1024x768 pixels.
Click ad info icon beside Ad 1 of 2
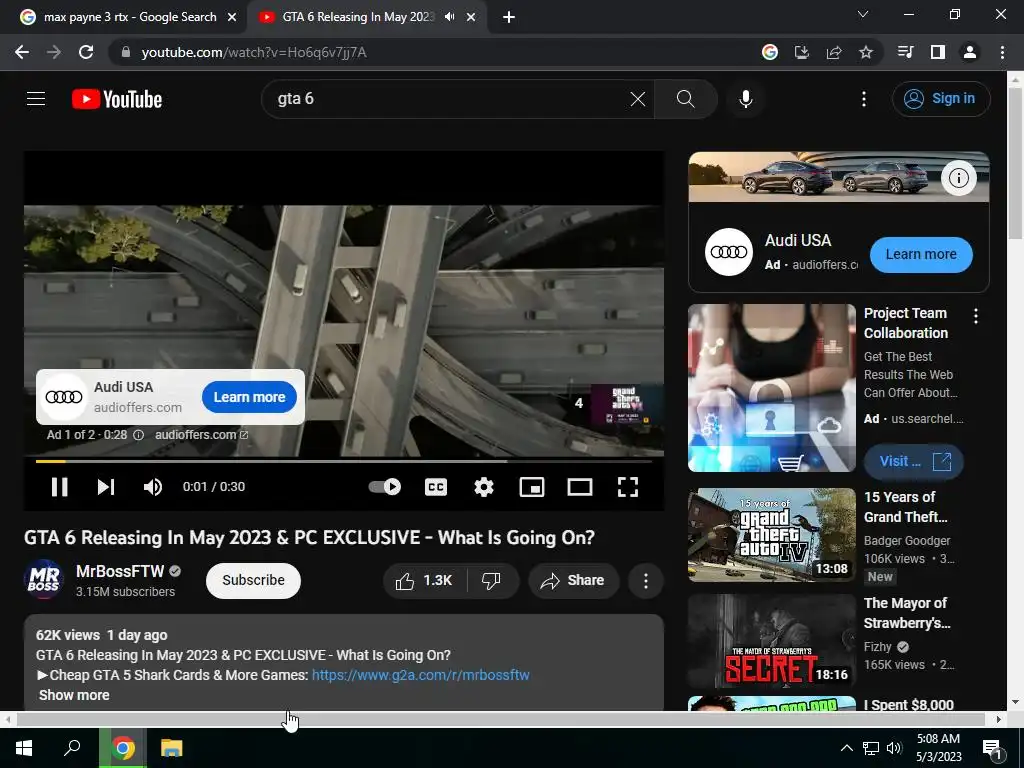pyautogui.click(x=138, y=435)
